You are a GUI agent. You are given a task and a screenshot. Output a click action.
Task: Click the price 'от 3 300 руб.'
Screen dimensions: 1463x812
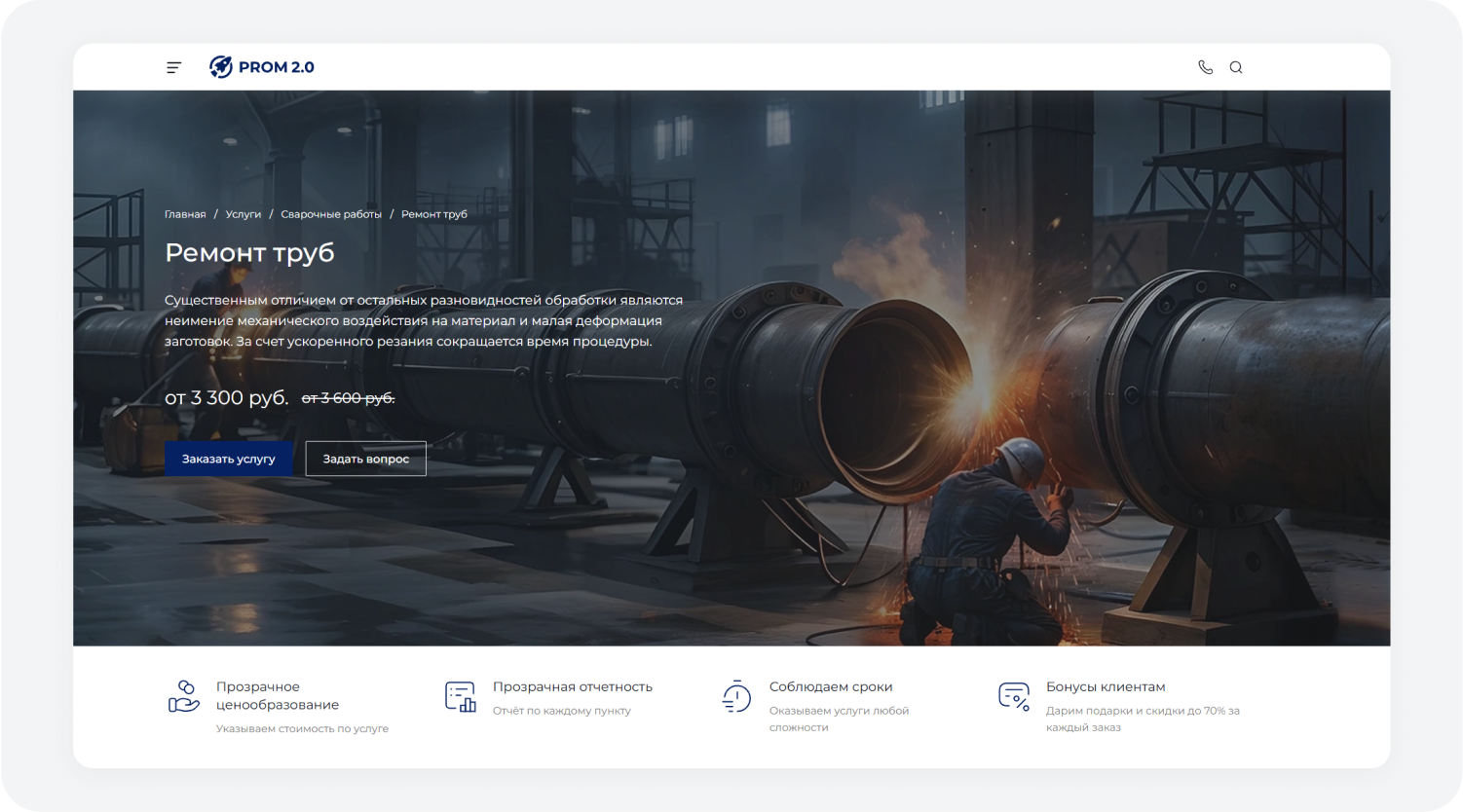227,397
